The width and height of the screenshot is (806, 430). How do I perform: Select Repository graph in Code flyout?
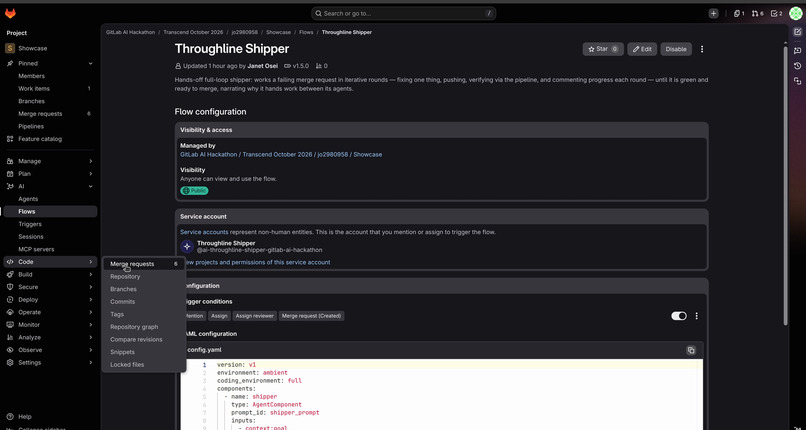[144, 327]
